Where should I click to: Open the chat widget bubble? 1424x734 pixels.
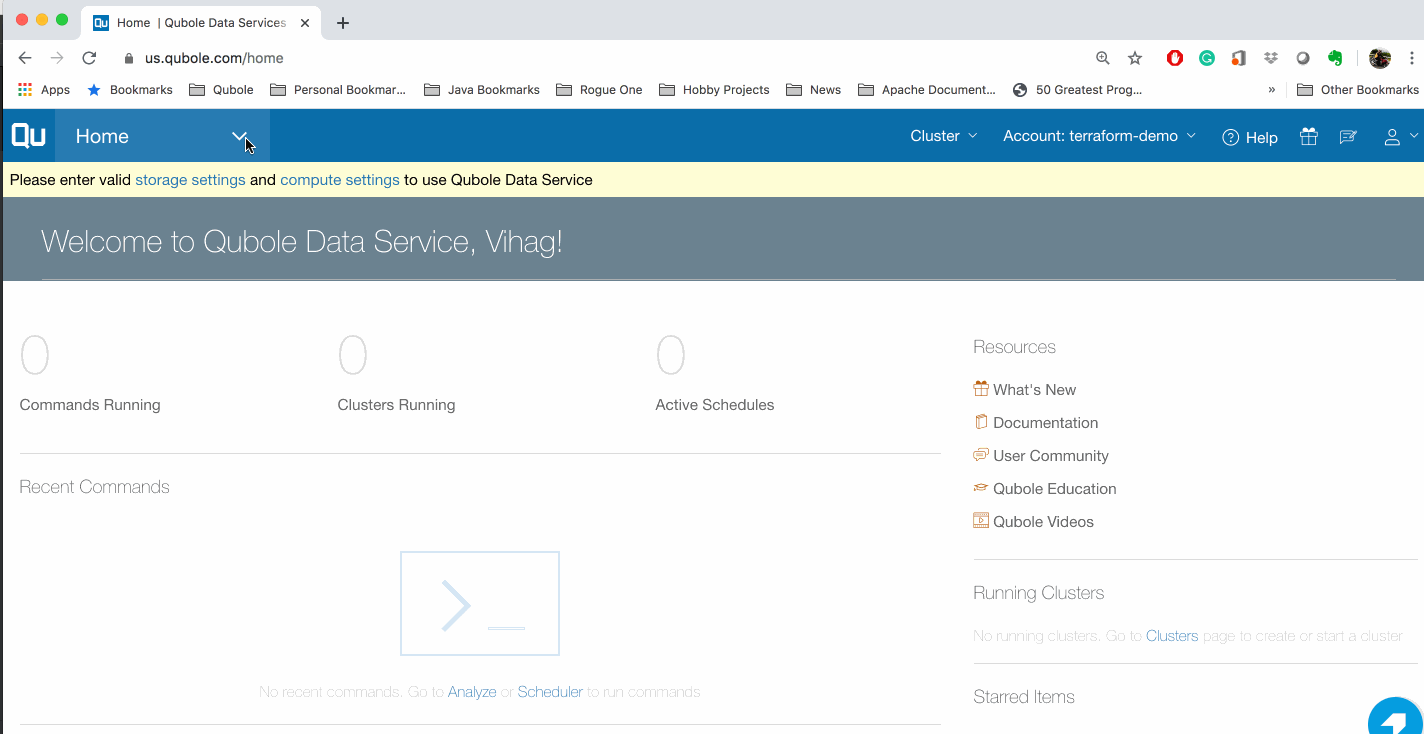pos(1394,718)
